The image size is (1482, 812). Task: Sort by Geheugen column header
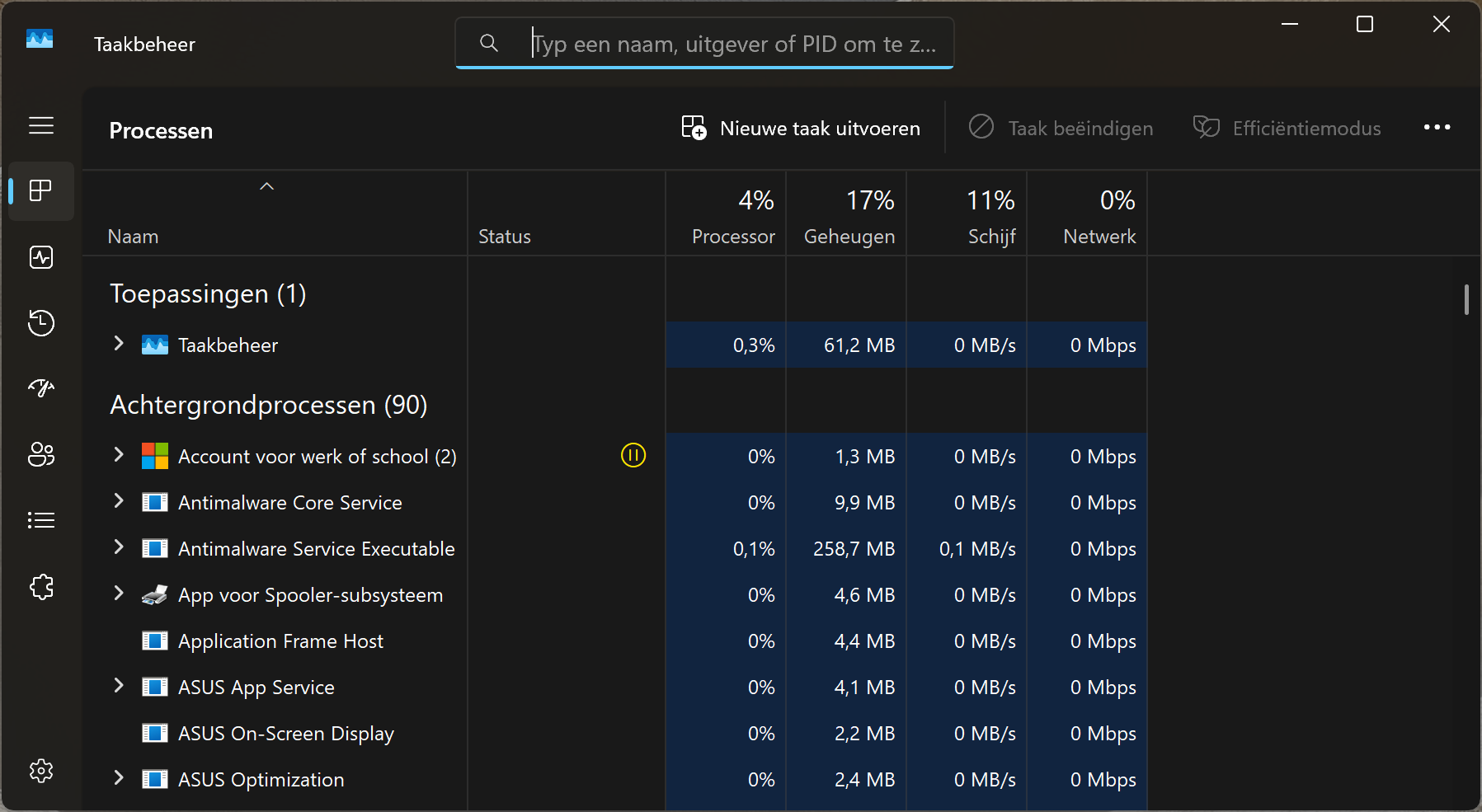click(x=848, y=237)
